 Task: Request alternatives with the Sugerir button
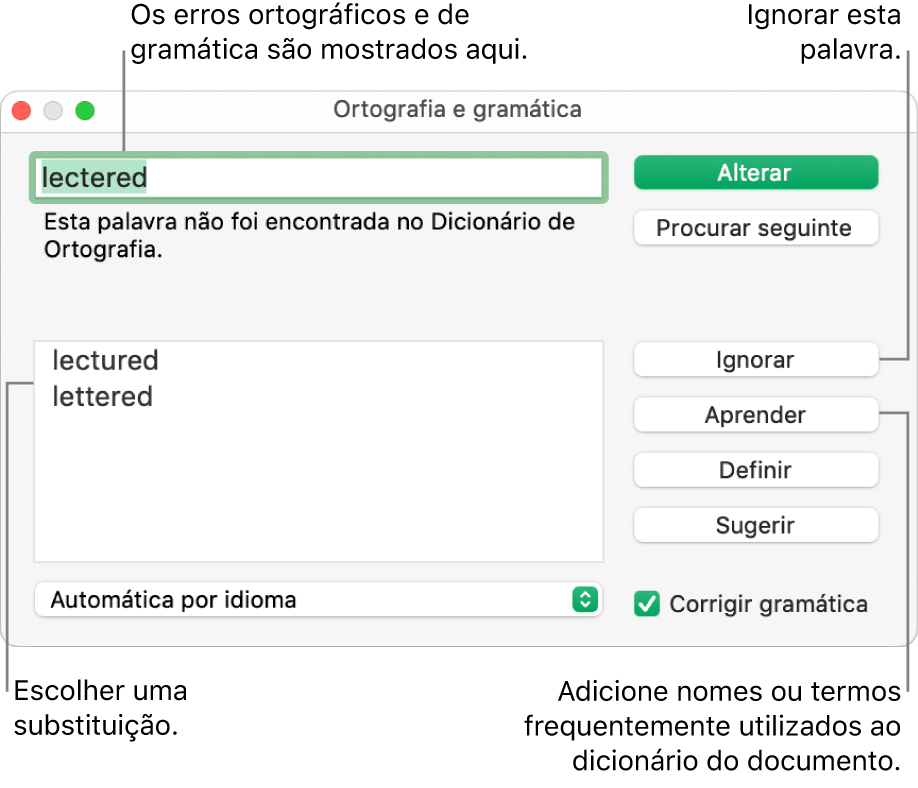pyautogui.click(x=755, y=524)
